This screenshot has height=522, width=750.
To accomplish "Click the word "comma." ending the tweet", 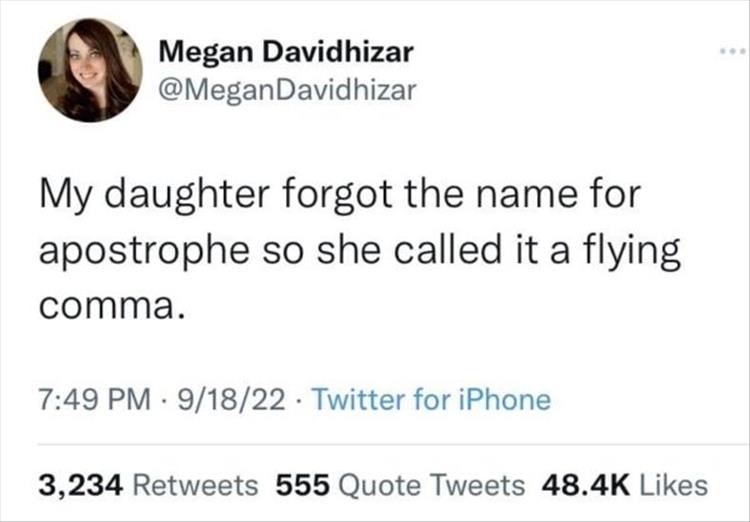I will (112, 305).
